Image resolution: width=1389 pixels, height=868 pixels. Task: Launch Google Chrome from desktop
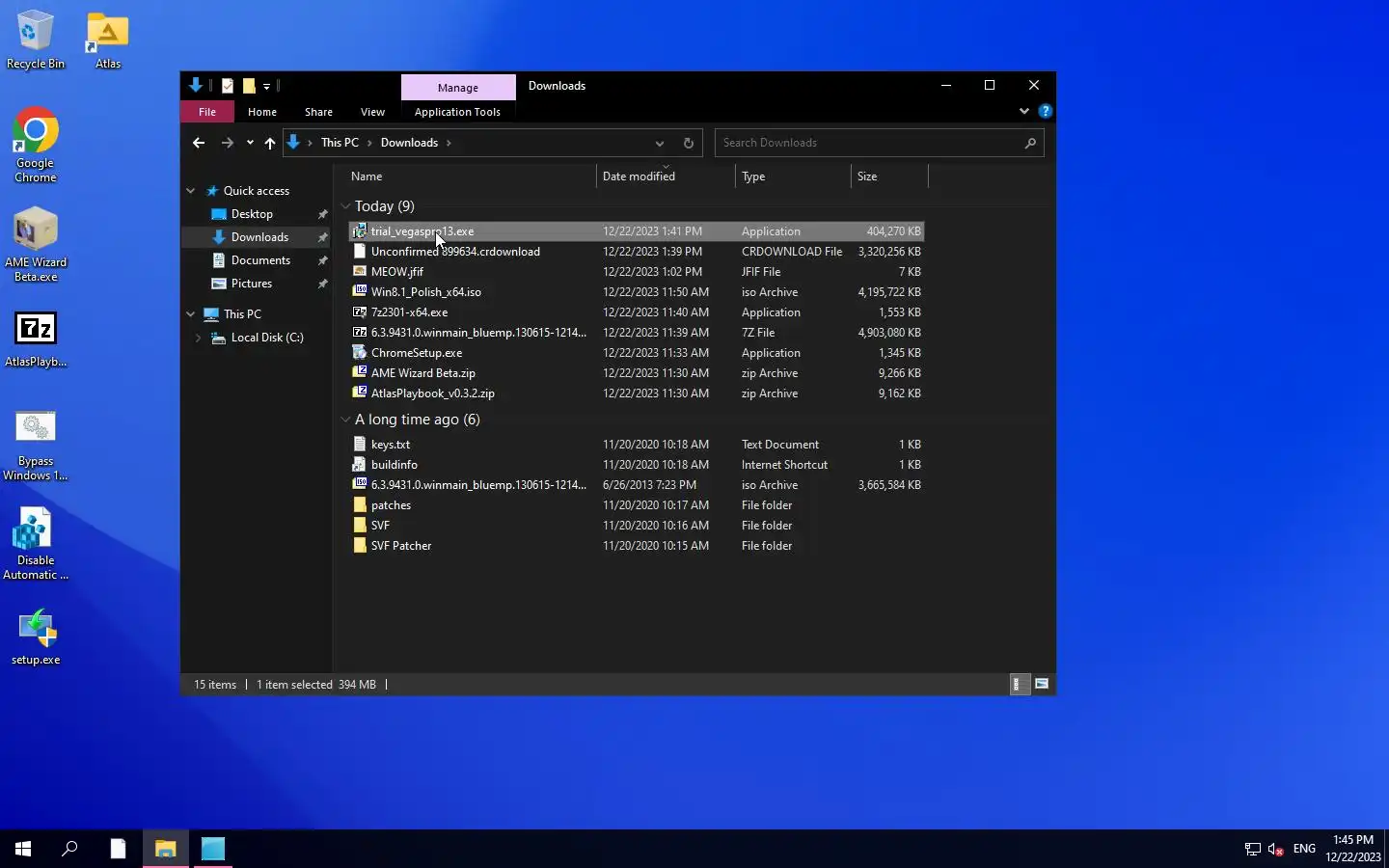click(x=36, y=145)
